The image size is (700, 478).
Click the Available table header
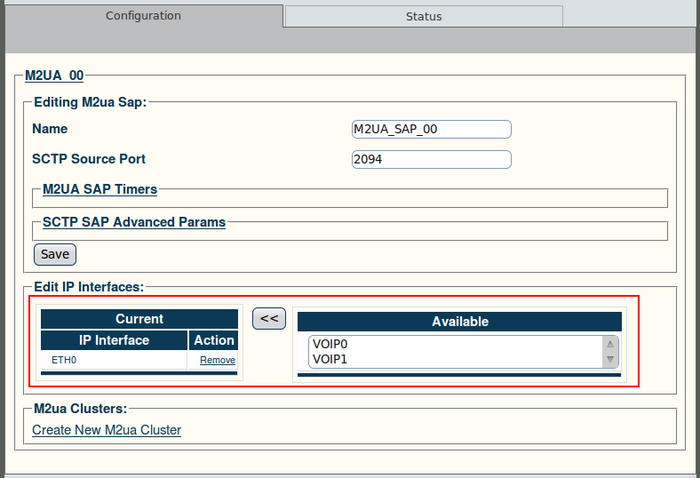[x=460, y=321]
